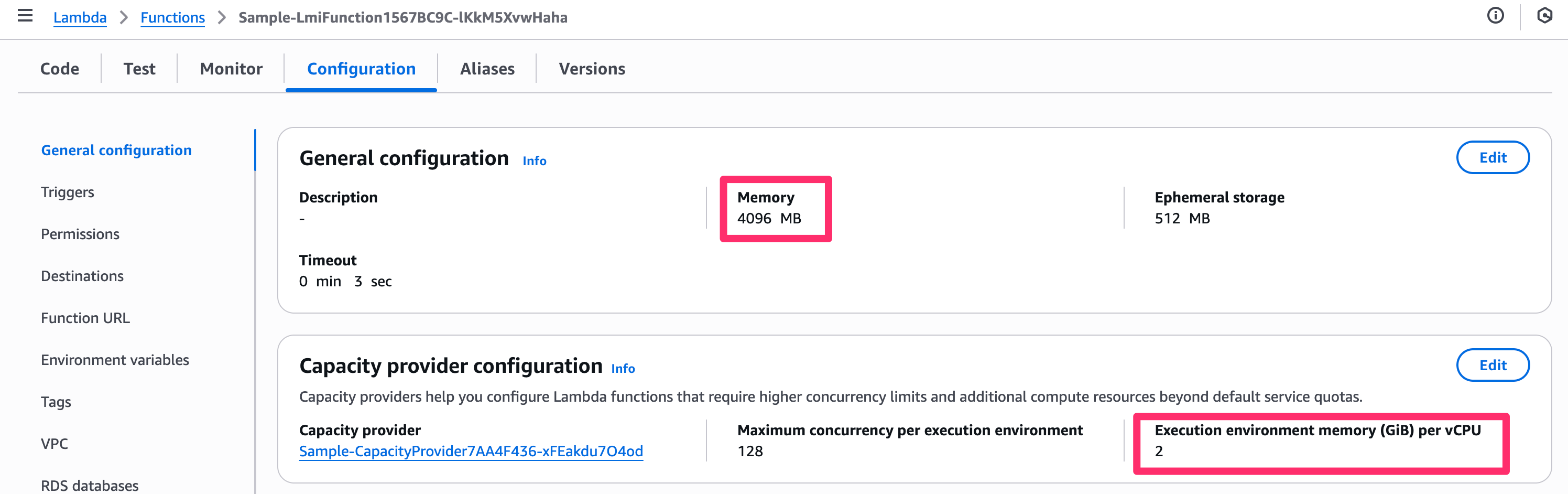Open the Test tab

(x=139, y=69)
